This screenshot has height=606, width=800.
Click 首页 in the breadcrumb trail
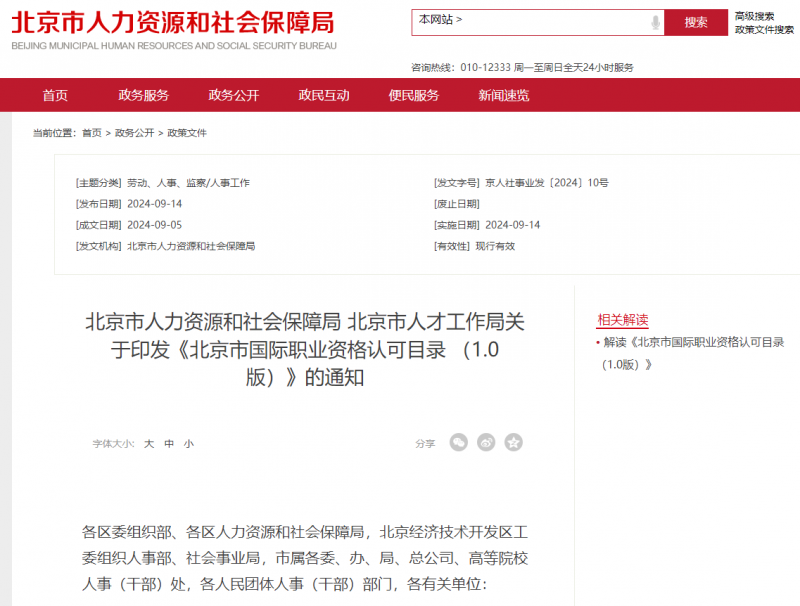point(93,131)
